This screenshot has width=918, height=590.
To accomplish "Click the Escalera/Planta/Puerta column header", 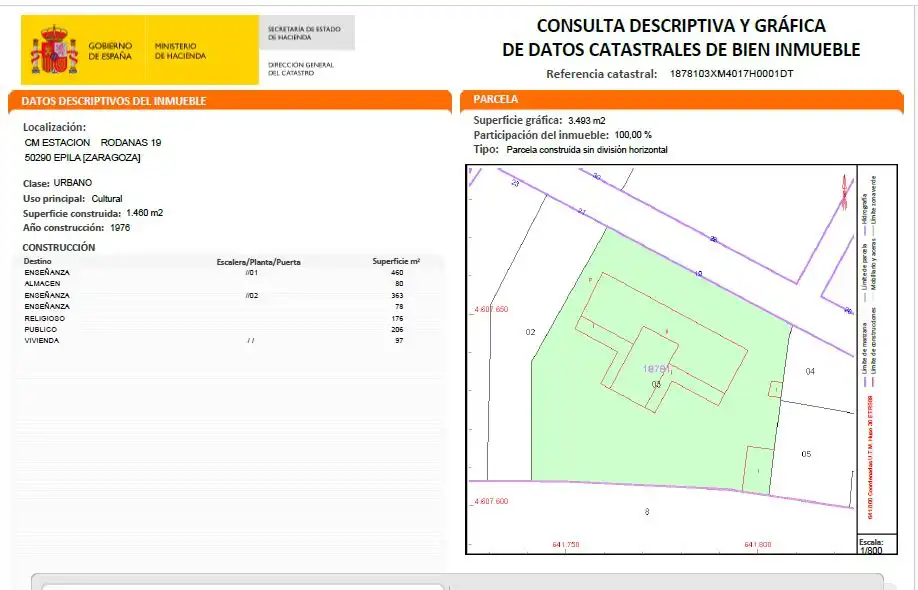I will (258, 262).
